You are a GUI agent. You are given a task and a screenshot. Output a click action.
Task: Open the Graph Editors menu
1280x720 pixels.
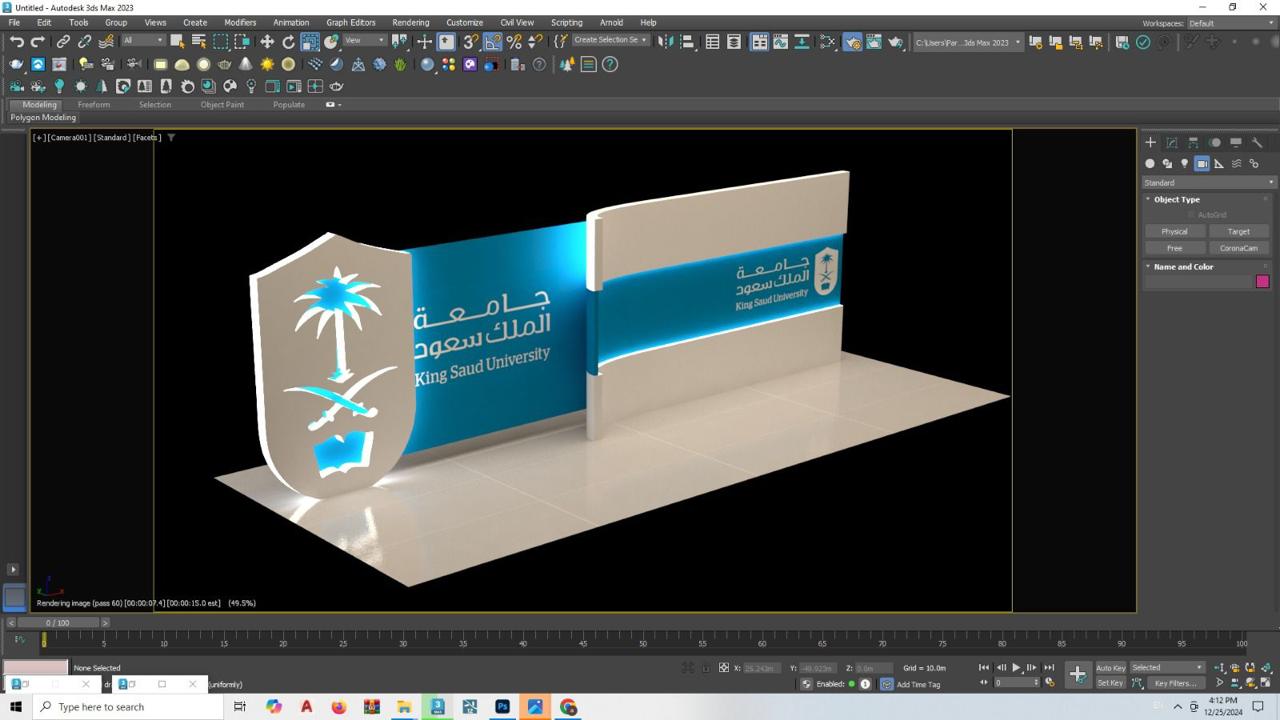(351, 22)
